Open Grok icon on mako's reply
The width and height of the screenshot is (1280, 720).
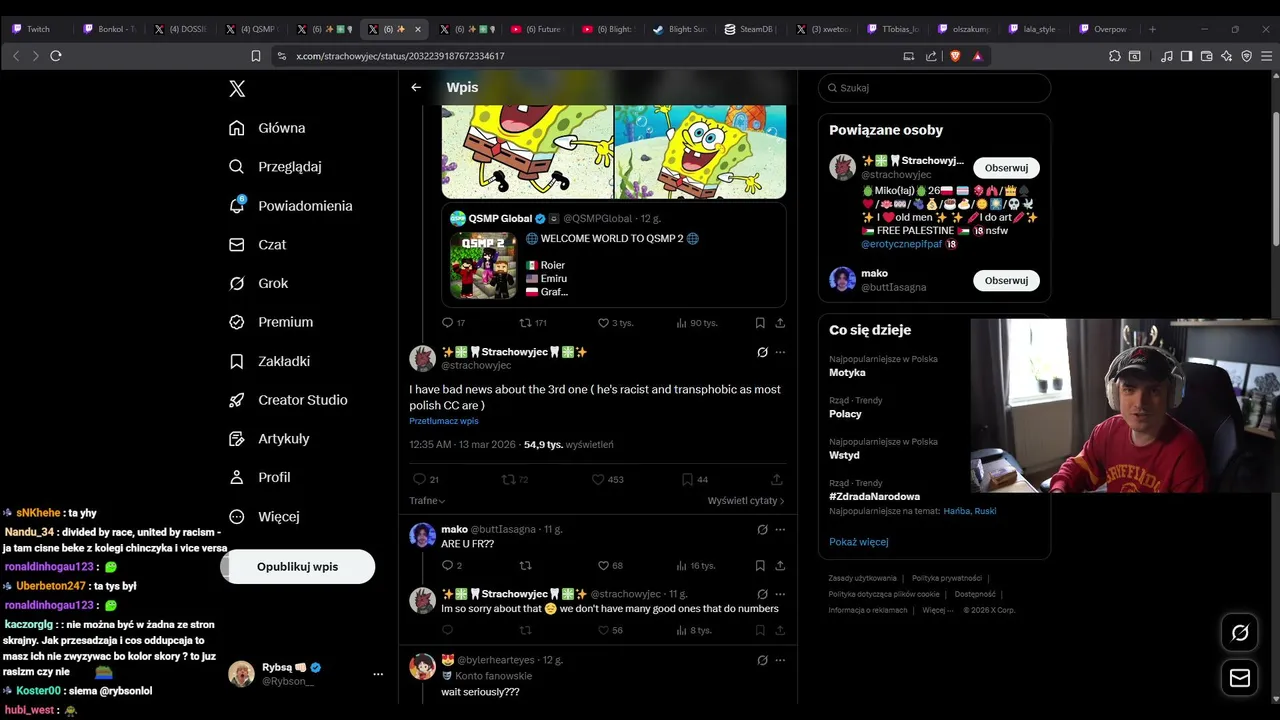tap(762, 529)
